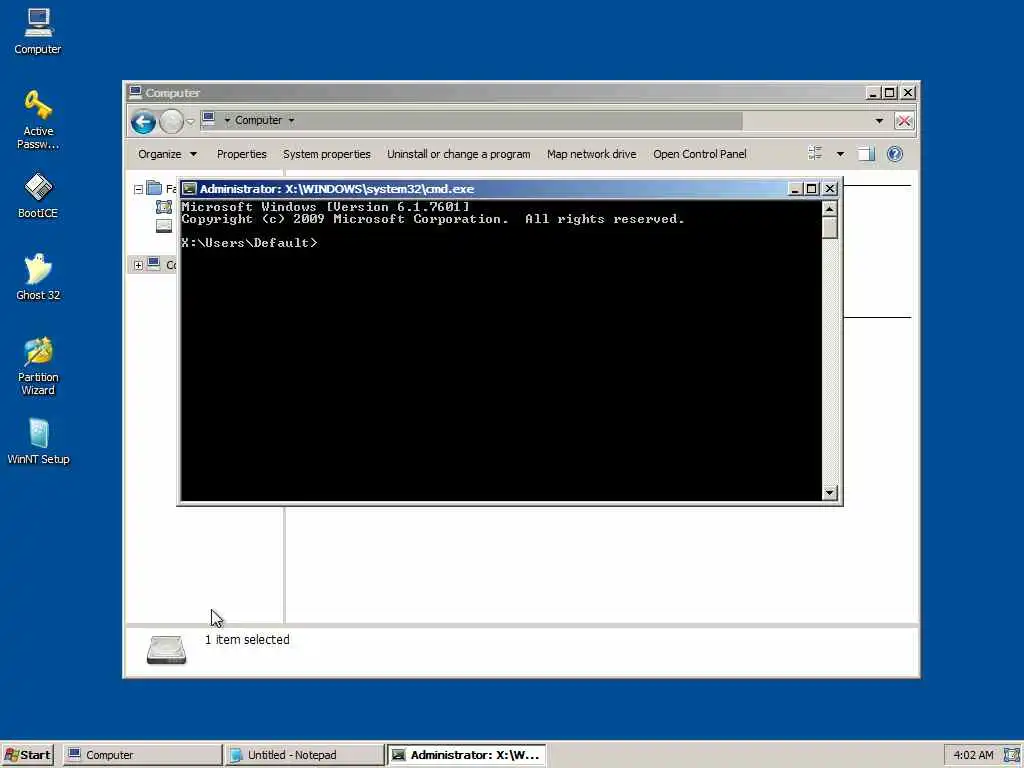1024x768 pixels.
Task: Open the address bar history dropdown
Action: [x=879, y=121]
